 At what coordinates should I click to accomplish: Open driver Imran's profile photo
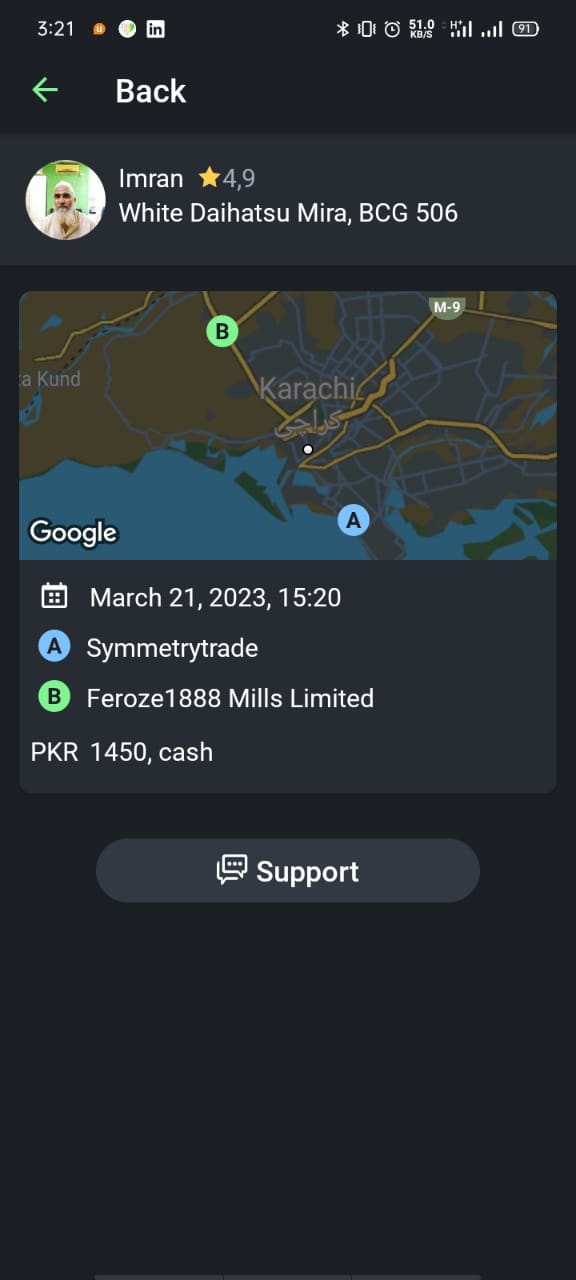(65, 200)
